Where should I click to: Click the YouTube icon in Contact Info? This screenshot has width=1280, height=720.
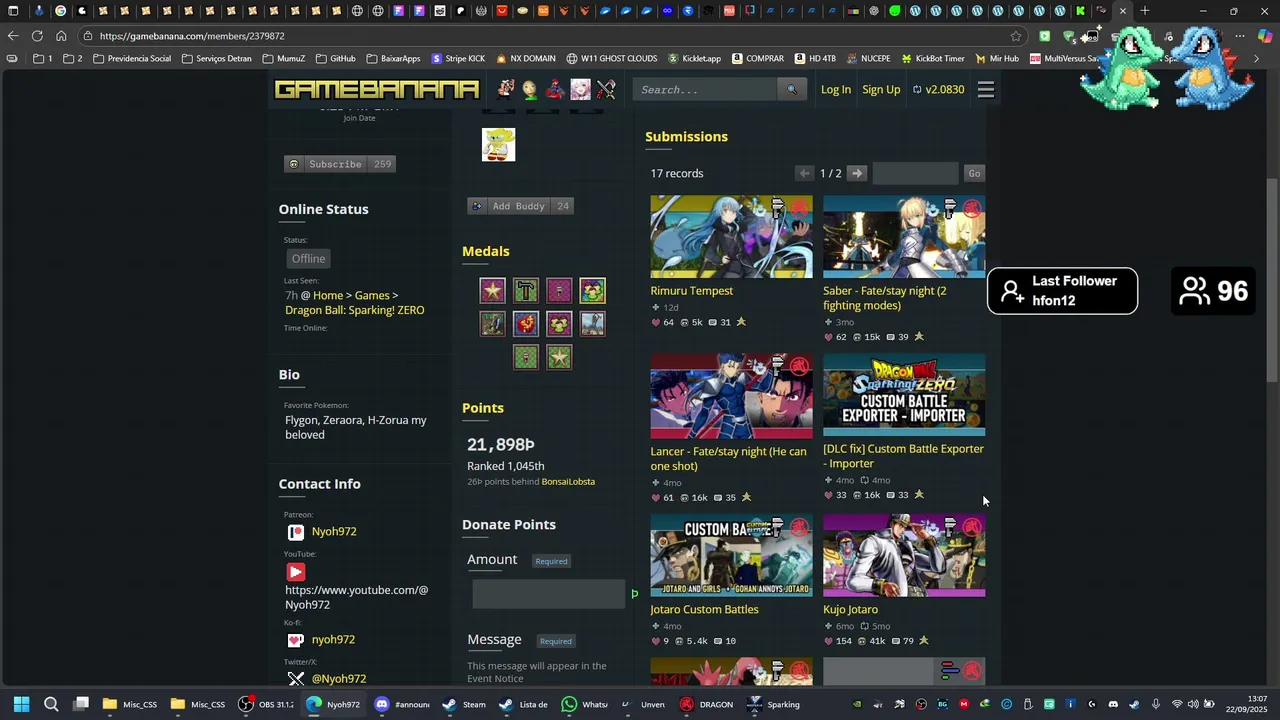tap(296, 572)
